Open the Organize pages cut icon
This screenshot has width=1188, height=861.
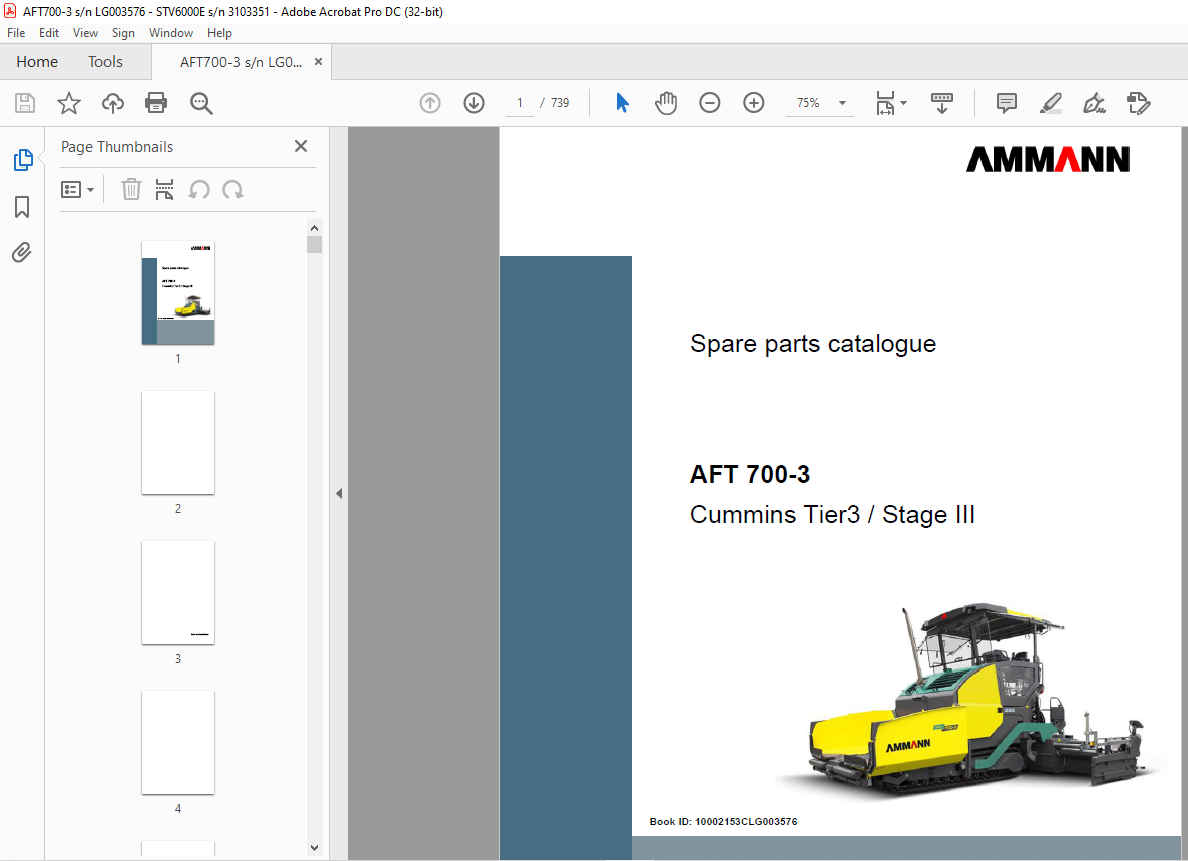click(x=164, y=189)
